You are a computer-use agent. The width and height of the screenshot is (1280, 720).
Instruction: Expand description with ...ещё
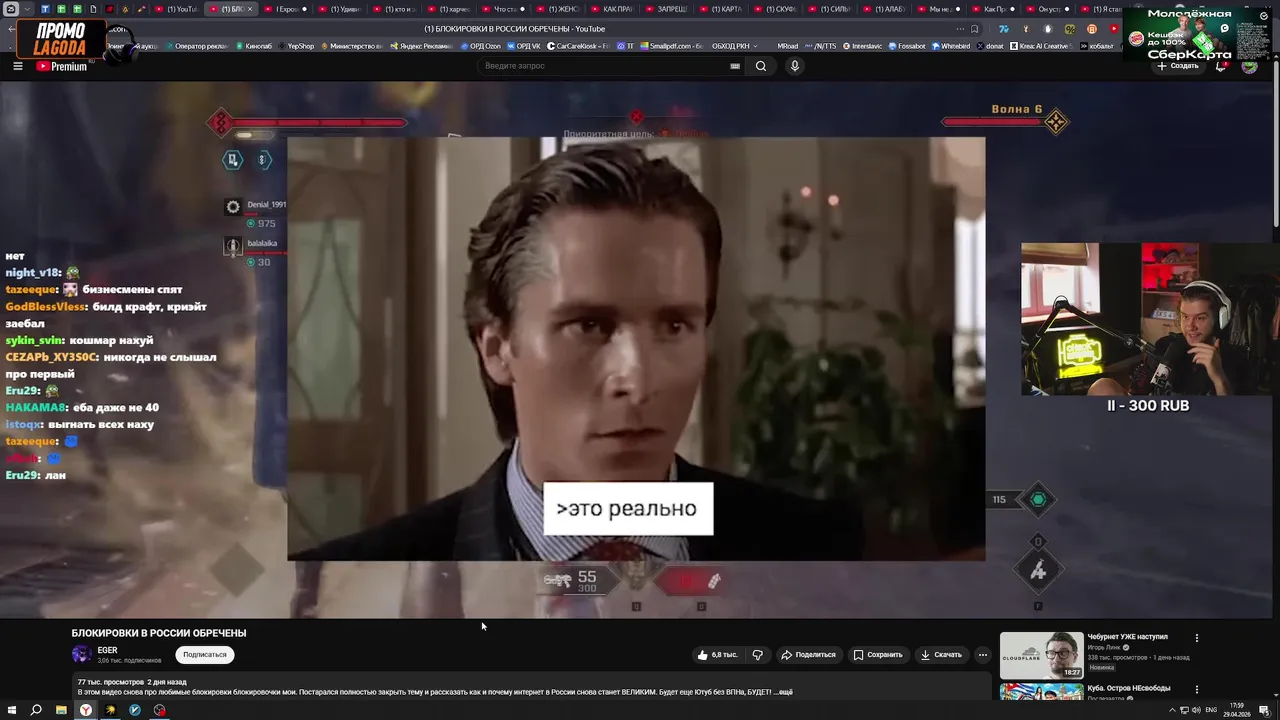782,692
